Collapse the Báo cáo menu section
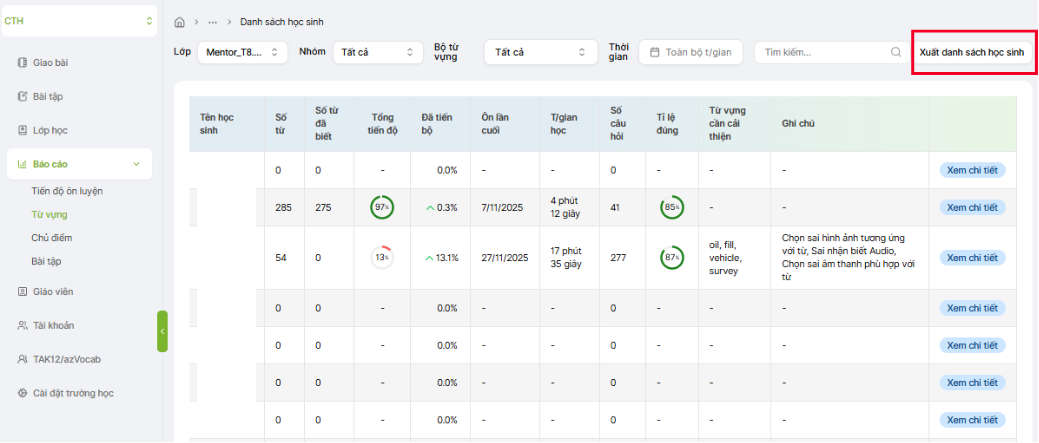 (136, 164)
